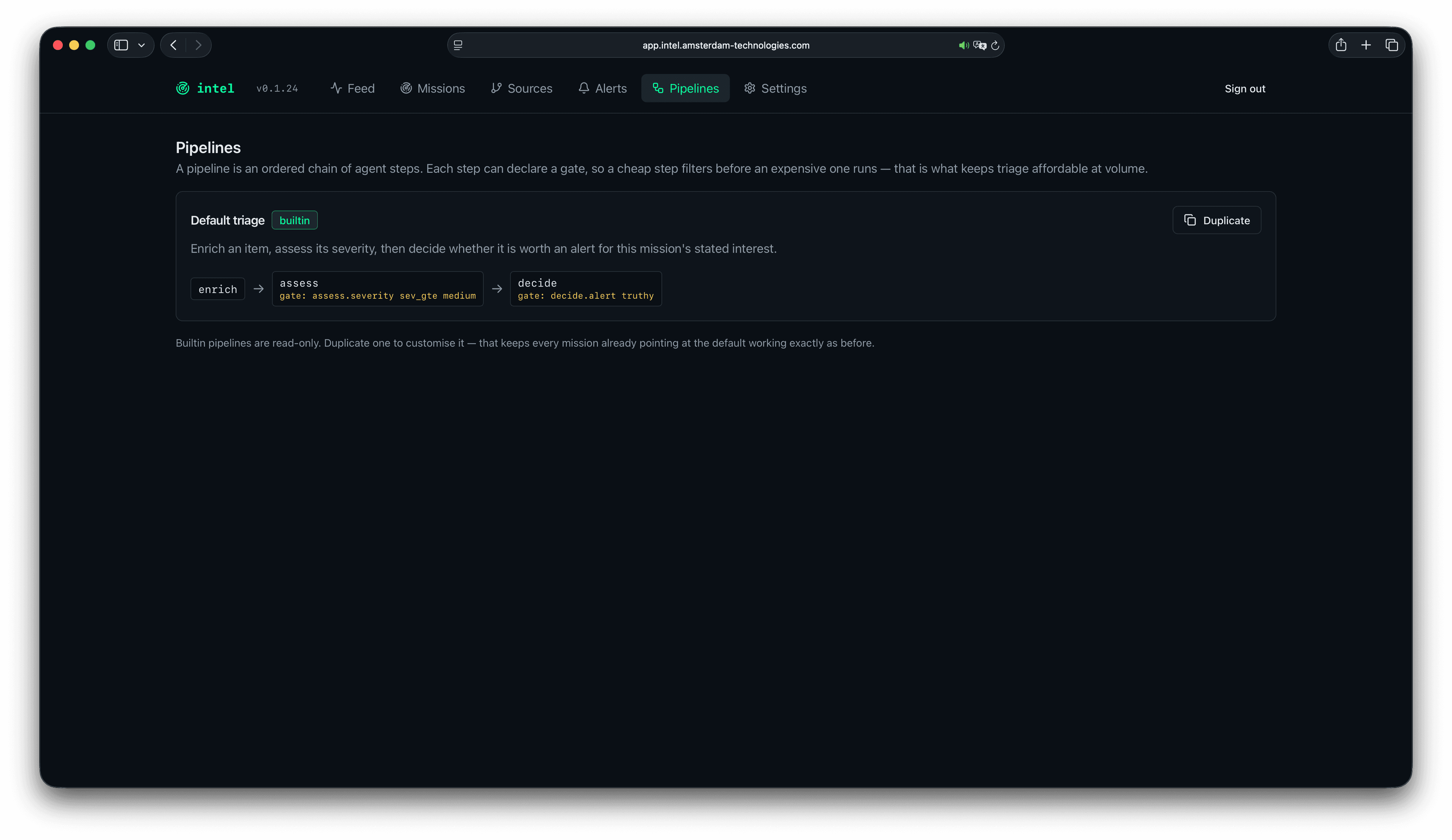Go forward with browser forward arrow
This screenshot has height=840, width=1452.
[198, 45]
